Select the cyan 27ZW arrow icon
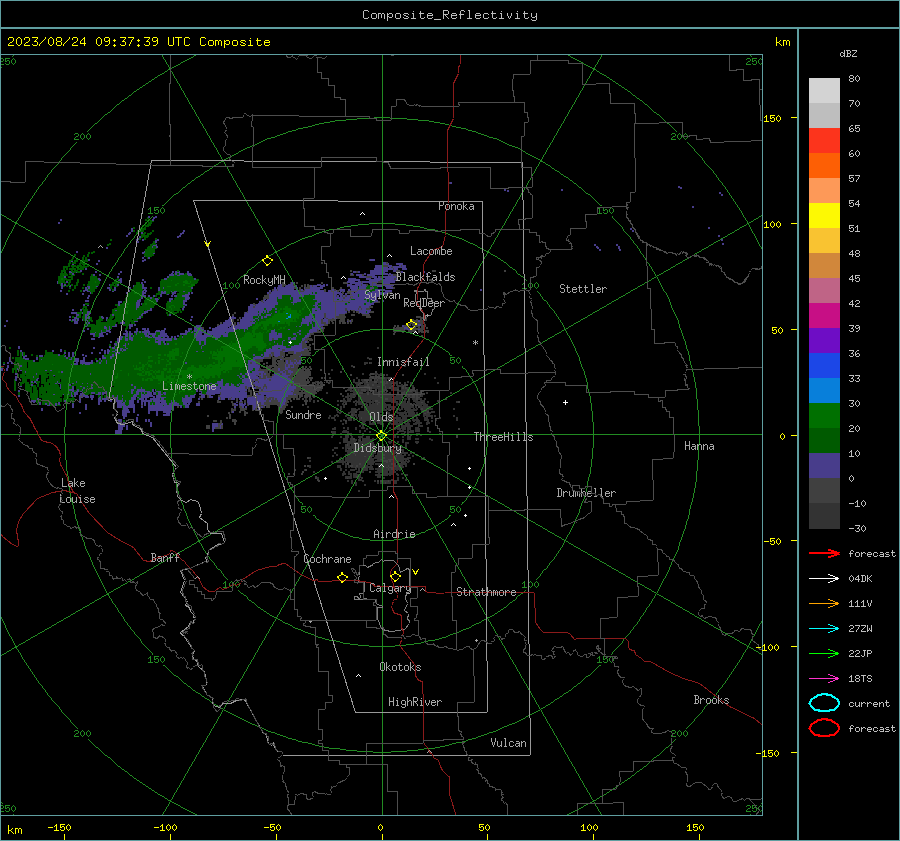The height and width of the screenshot is (841, 900). pos(824,629)
